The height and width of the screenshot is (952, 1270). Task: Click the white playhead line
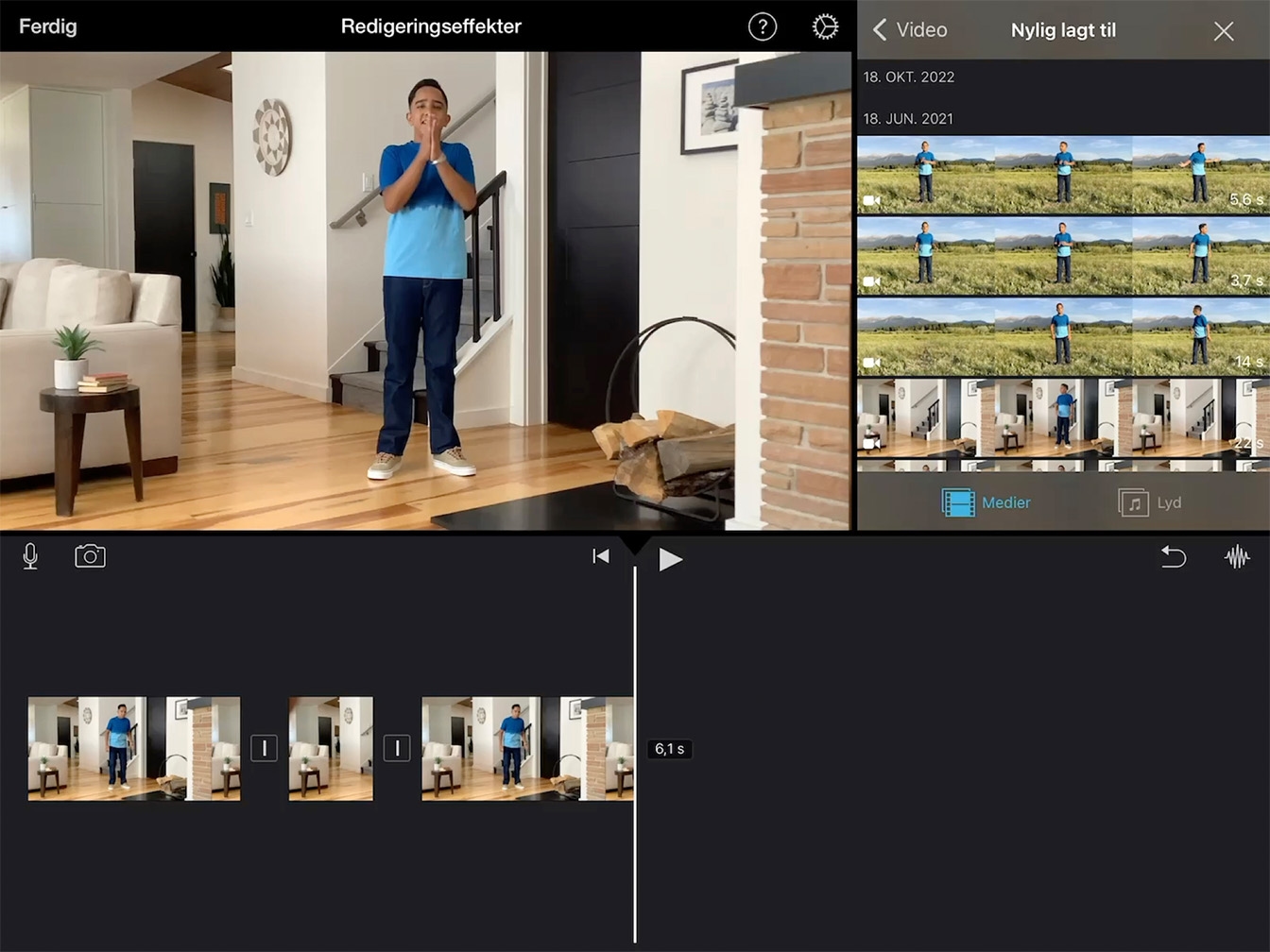point(635,754)
